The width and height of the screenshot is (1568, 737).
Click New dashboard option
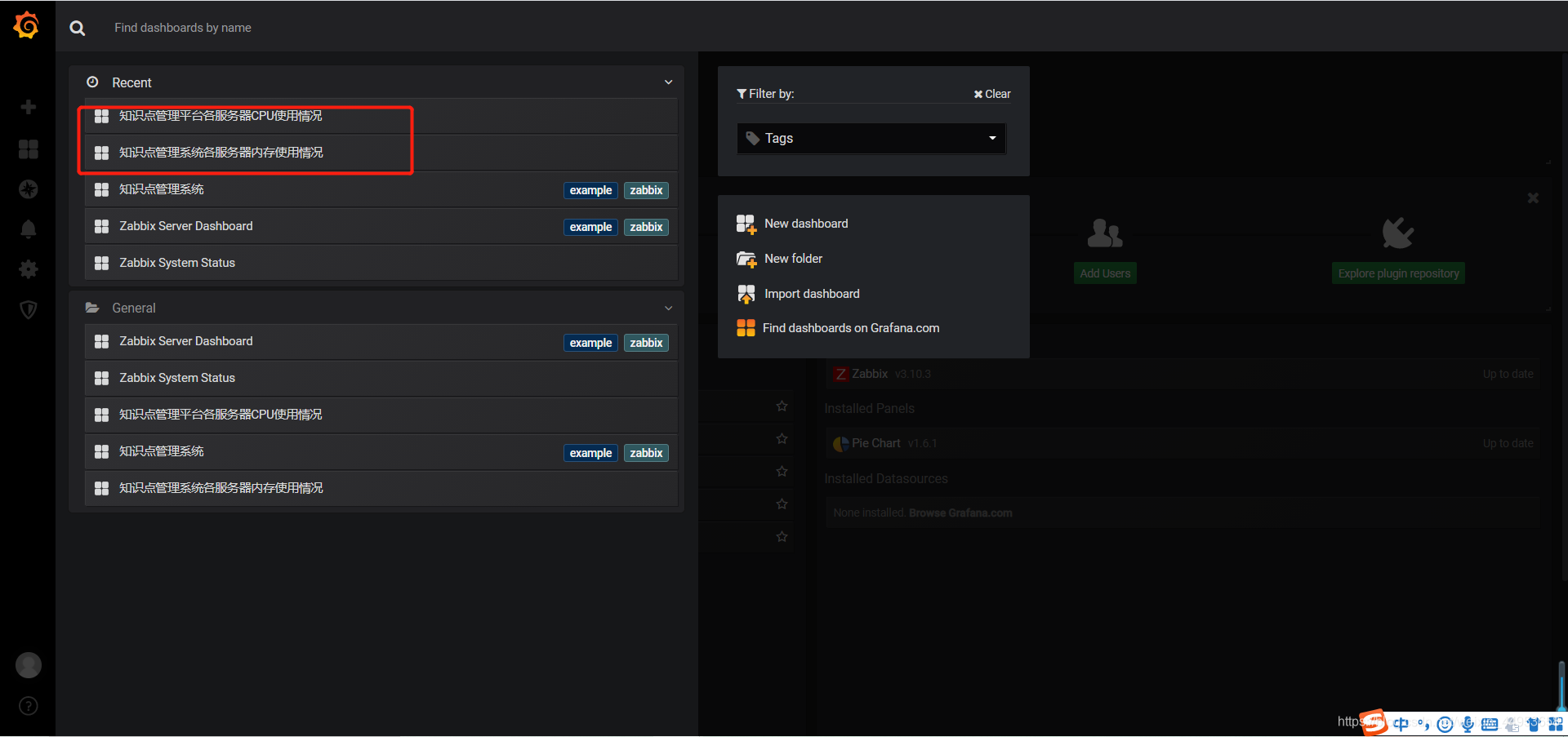tap(805, 224)
